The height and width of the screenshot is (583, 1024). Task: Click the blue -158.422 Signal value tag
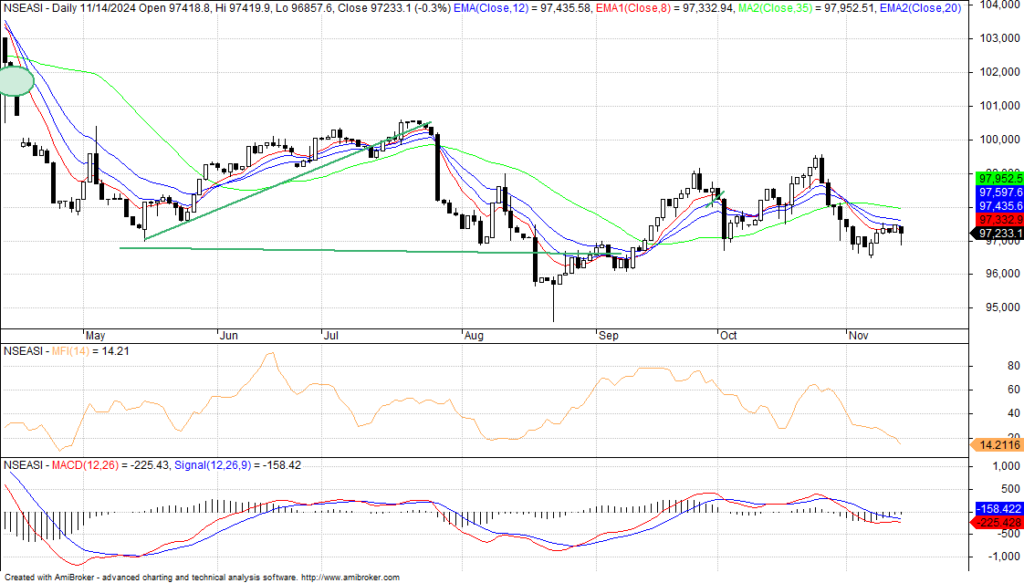tap(997, 507)
